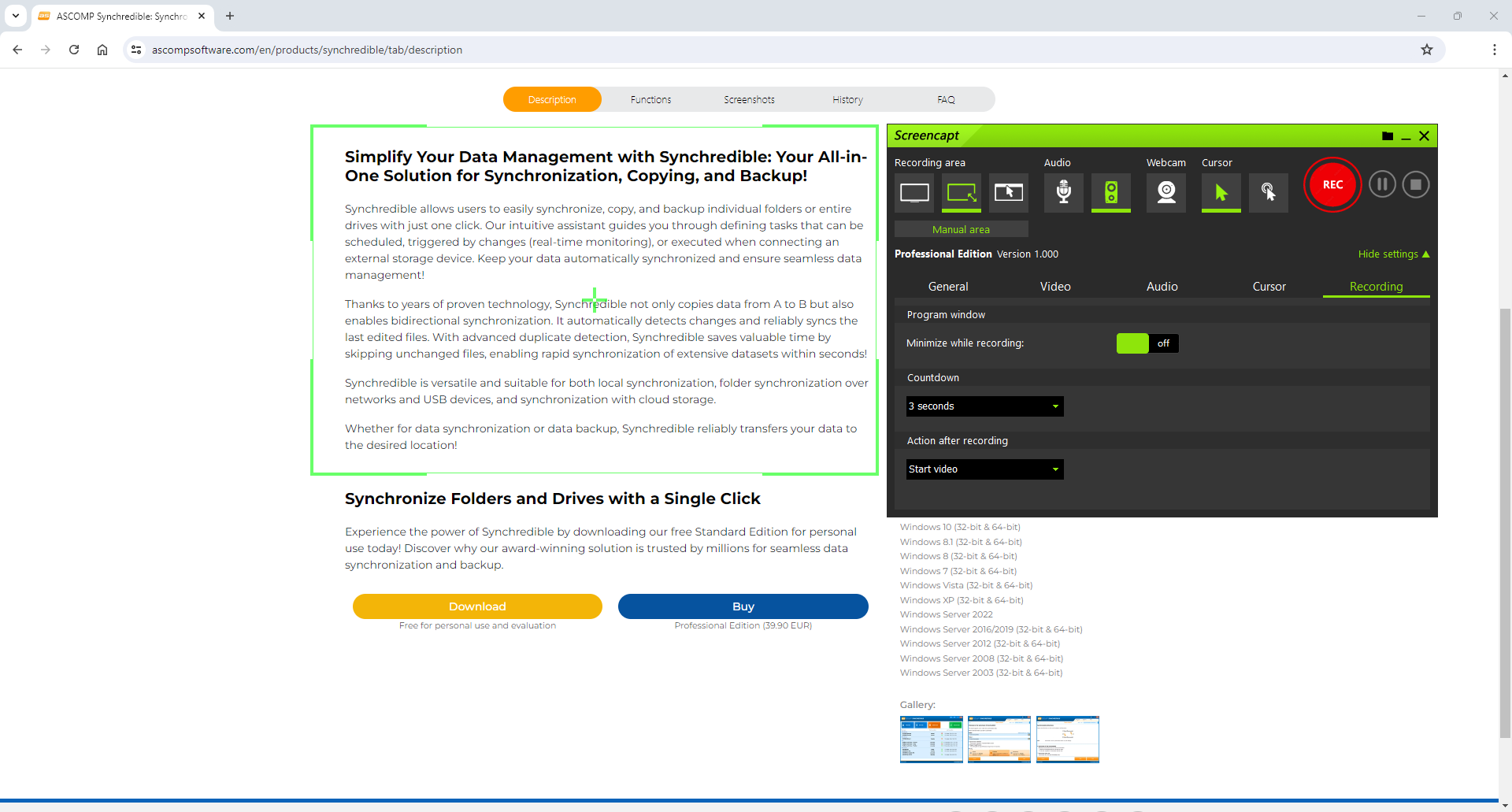Click the yellow Download button

point(477,606)
